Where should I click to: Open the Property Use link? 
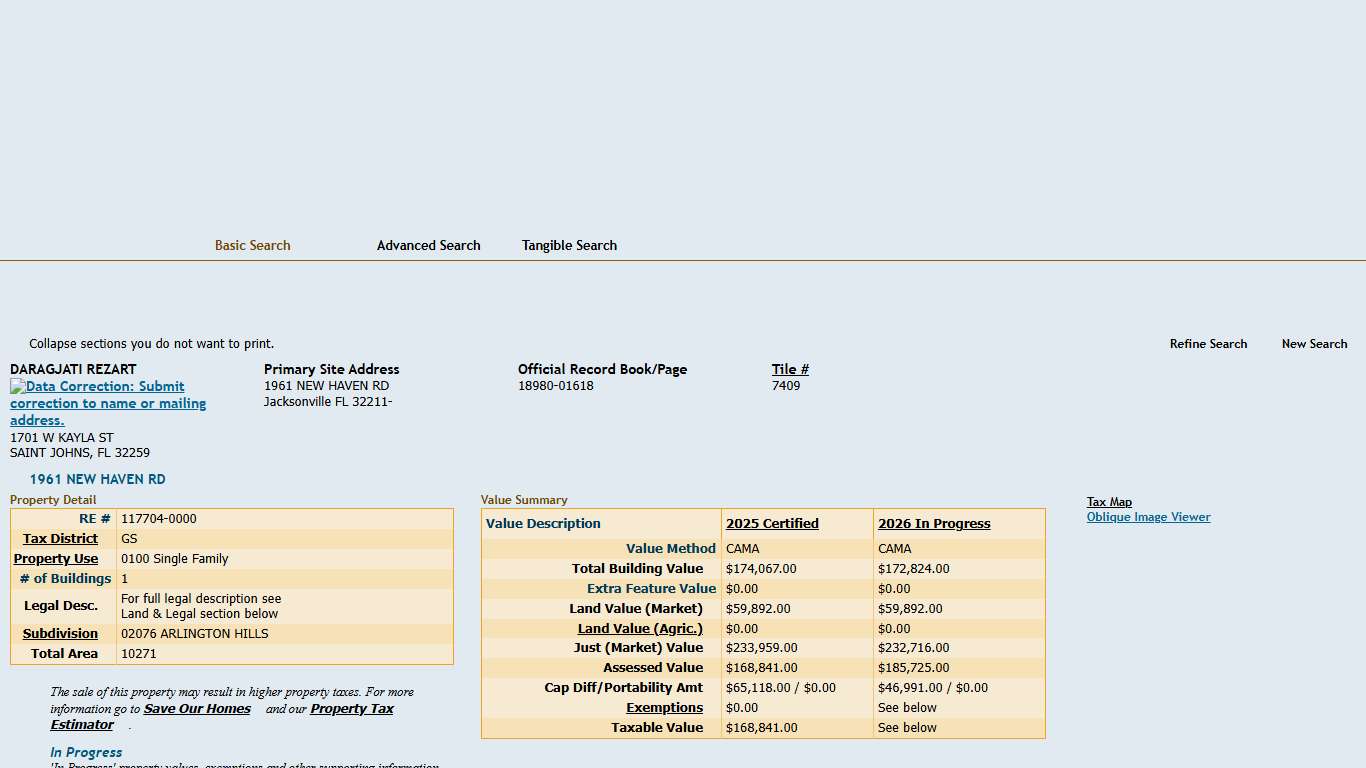[56, 558]
